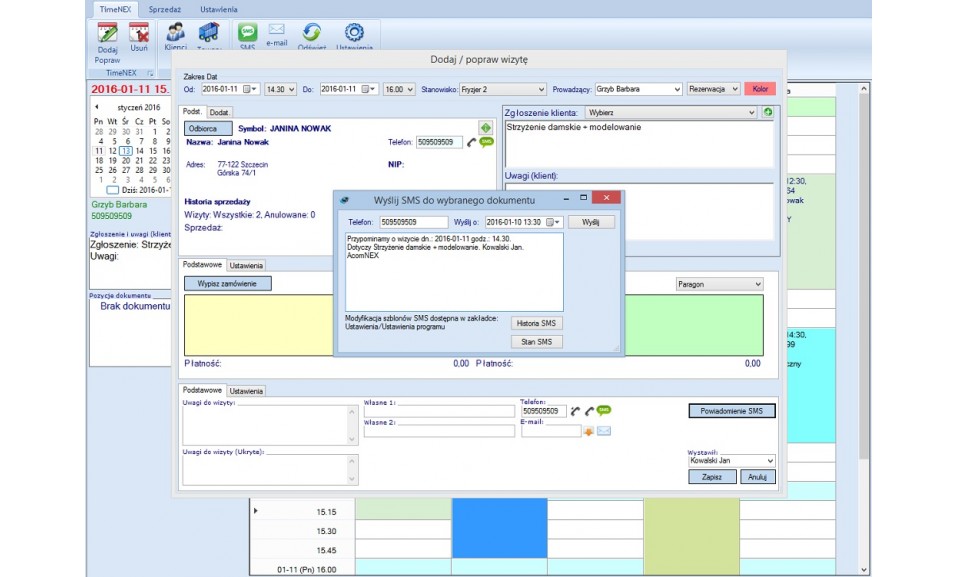
Task: Open the Dodat. tab in client panel
Action: click(219, 112)
